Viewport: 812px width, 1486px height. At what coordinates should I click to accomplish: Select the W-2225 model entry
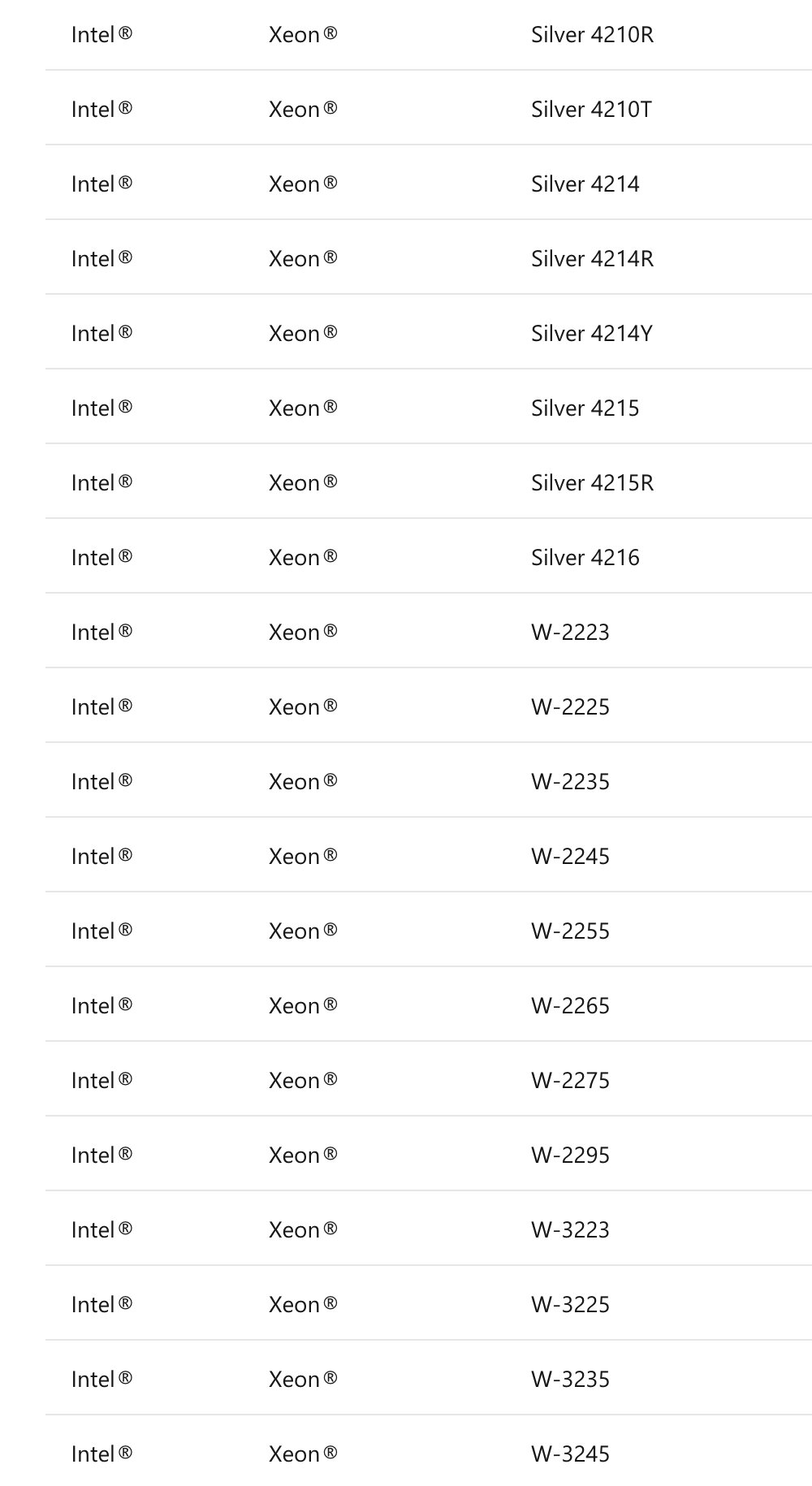[x=570, y=707]
